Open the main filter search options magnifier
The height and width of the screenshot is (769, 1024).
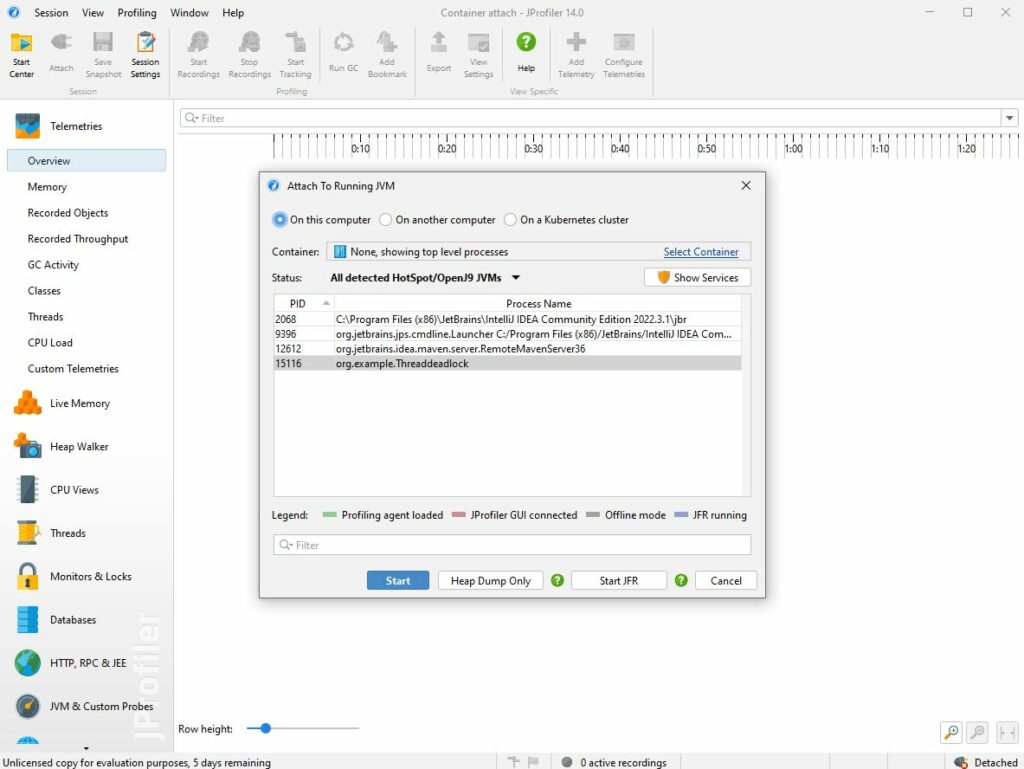[191, 118]
